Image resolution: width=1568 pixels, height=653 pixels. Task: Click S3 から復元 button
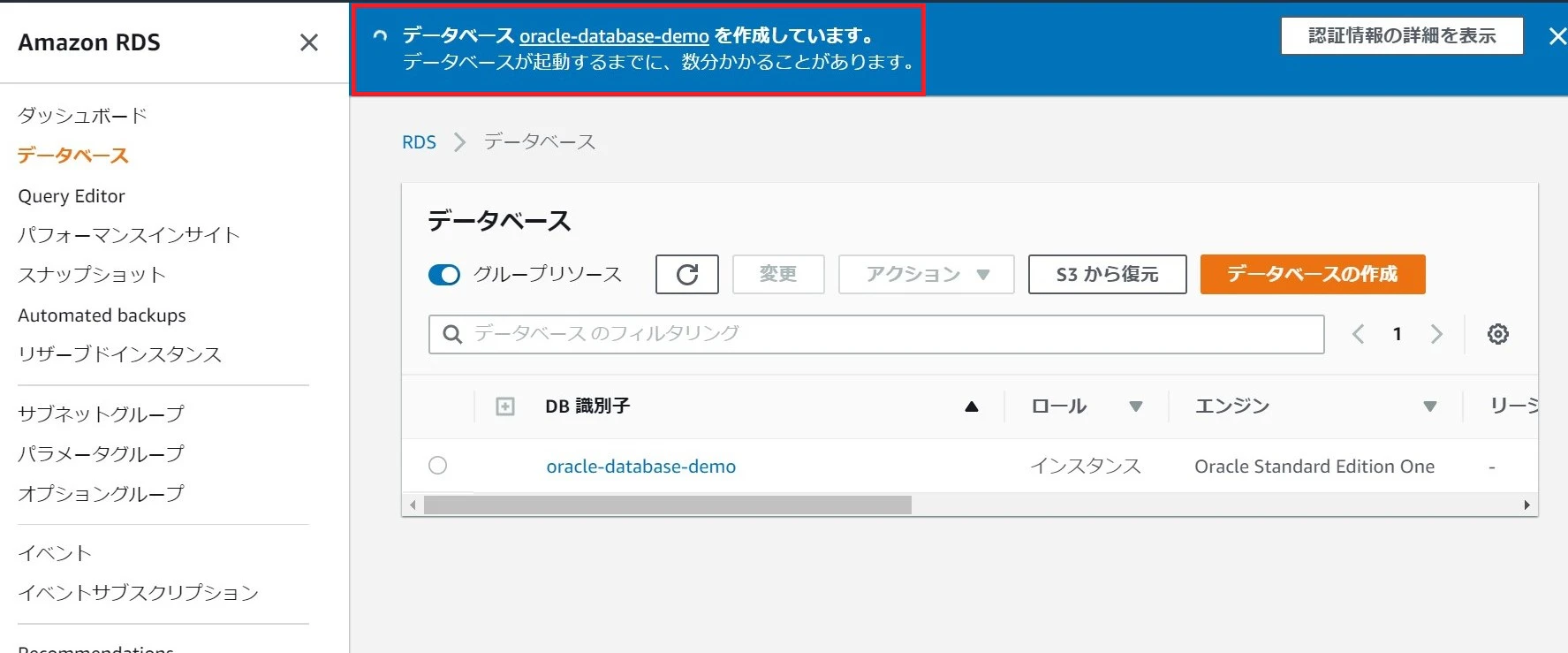coord(1107,274)
